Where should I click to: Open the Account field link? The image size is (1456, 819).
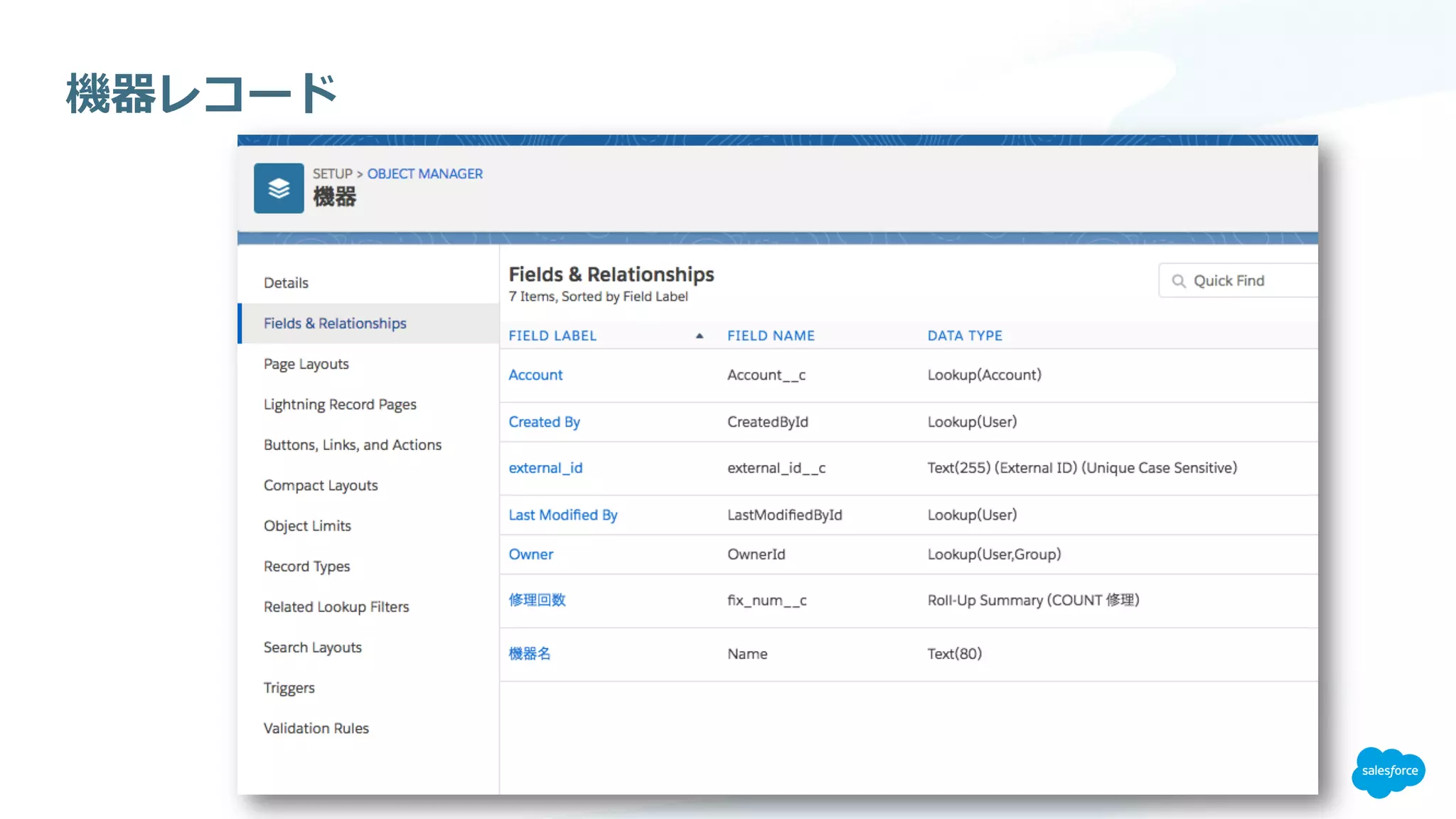[535, 375]
